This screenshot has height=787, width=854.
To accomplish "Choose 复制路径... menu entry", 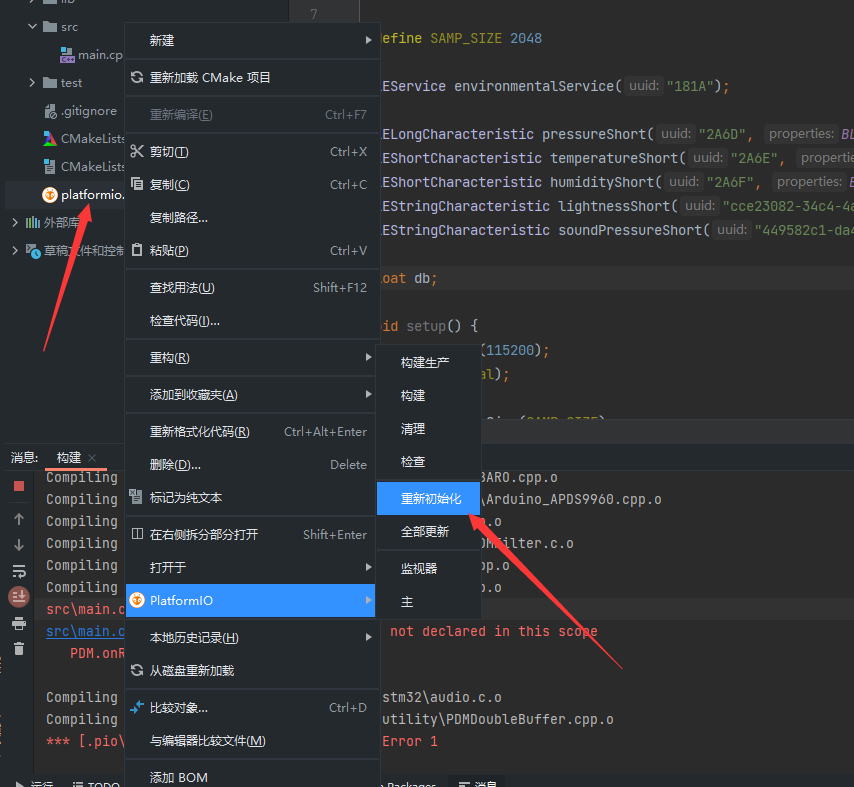I will click(252, 218).
